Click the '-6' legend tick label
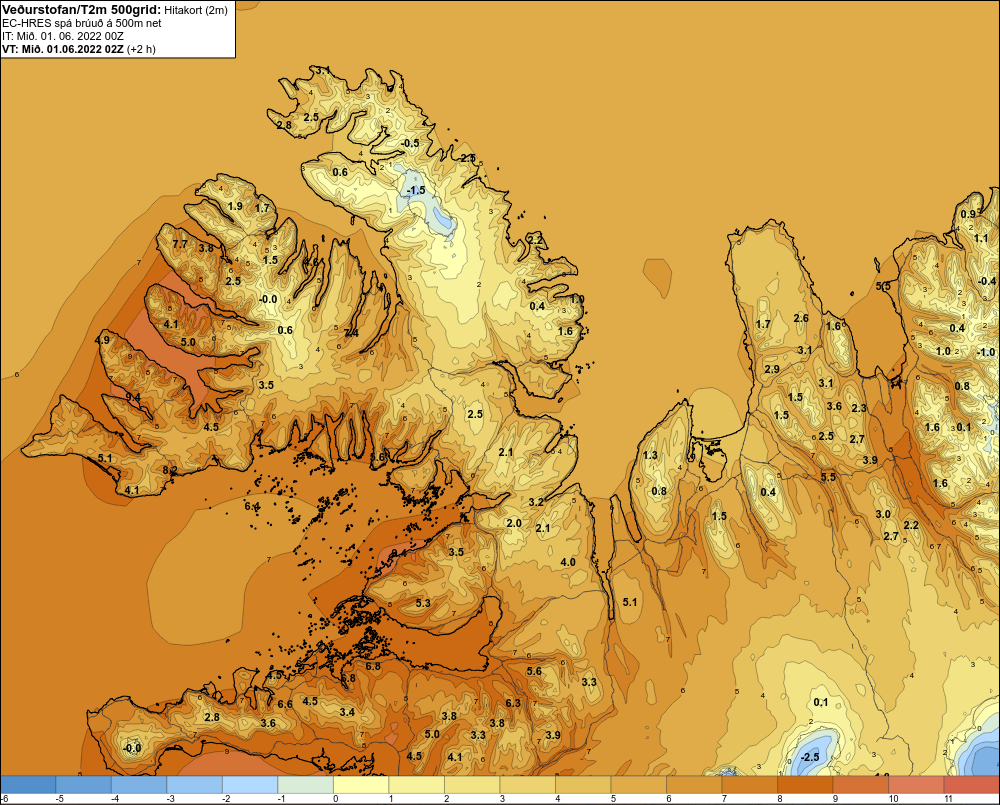Screen dimensions: 1000x805 pos(4,799)
